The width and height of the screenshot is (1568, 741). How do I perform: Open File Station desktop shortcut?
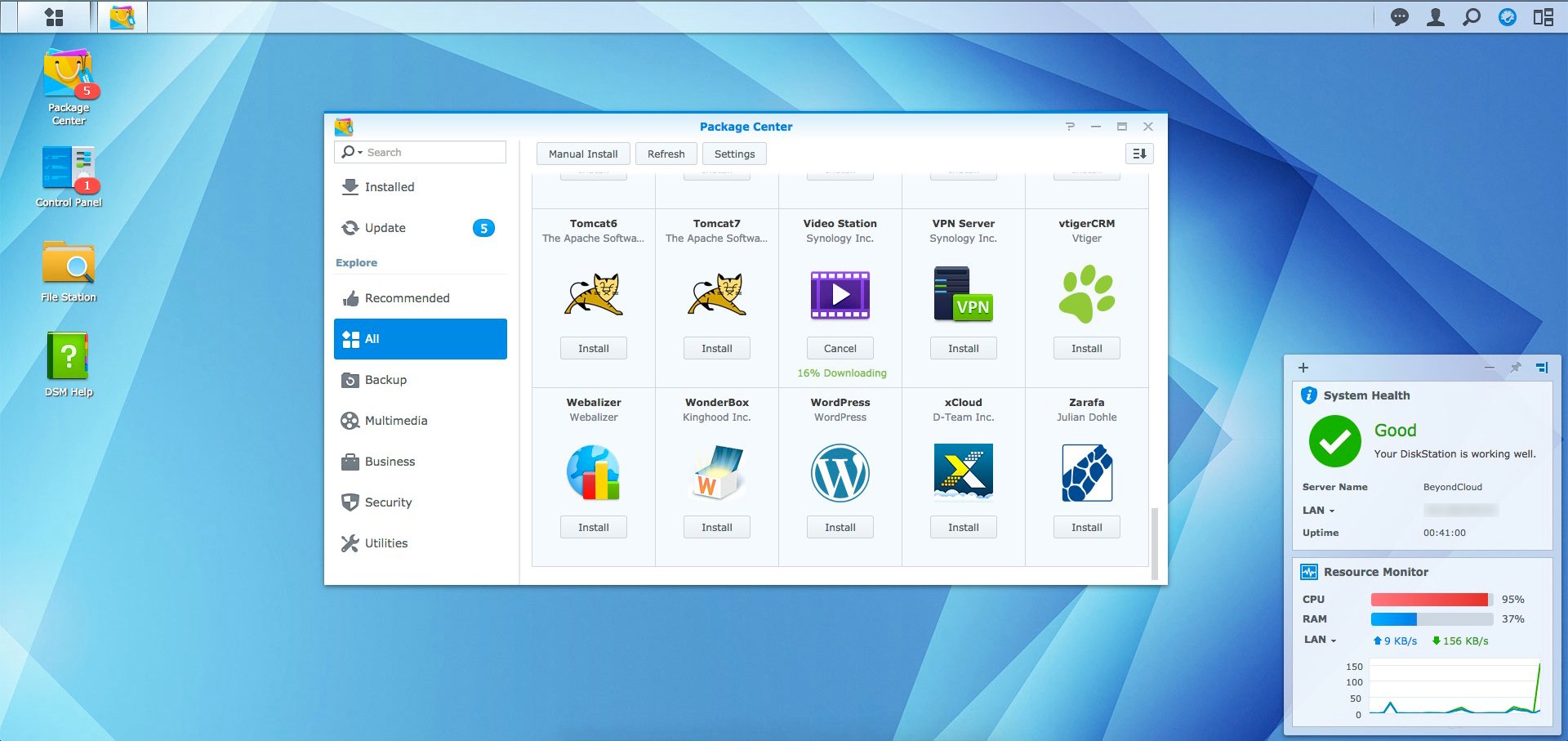[x=69, y=271]
